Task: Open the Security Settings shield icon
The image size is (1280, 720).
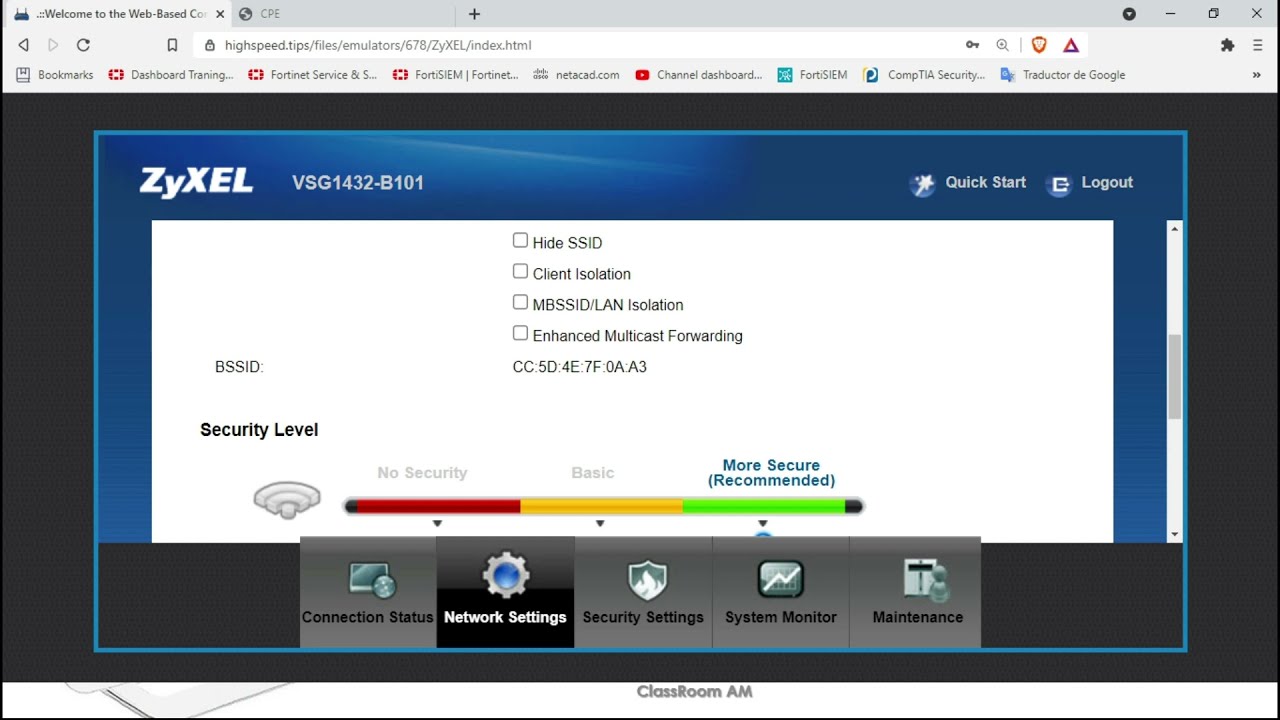Action: coord(647,580)
